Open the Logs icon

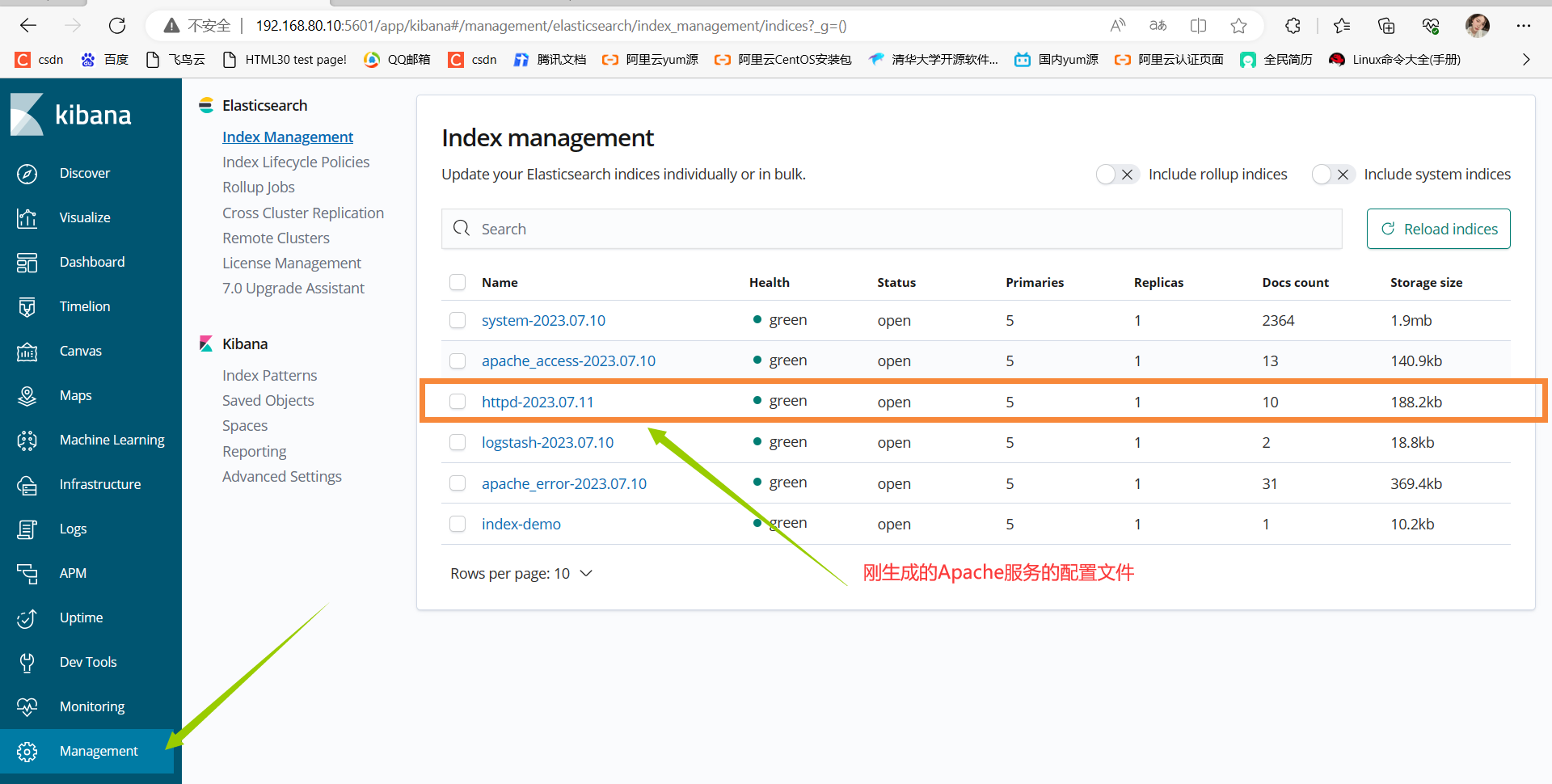[x=27, y=529]
